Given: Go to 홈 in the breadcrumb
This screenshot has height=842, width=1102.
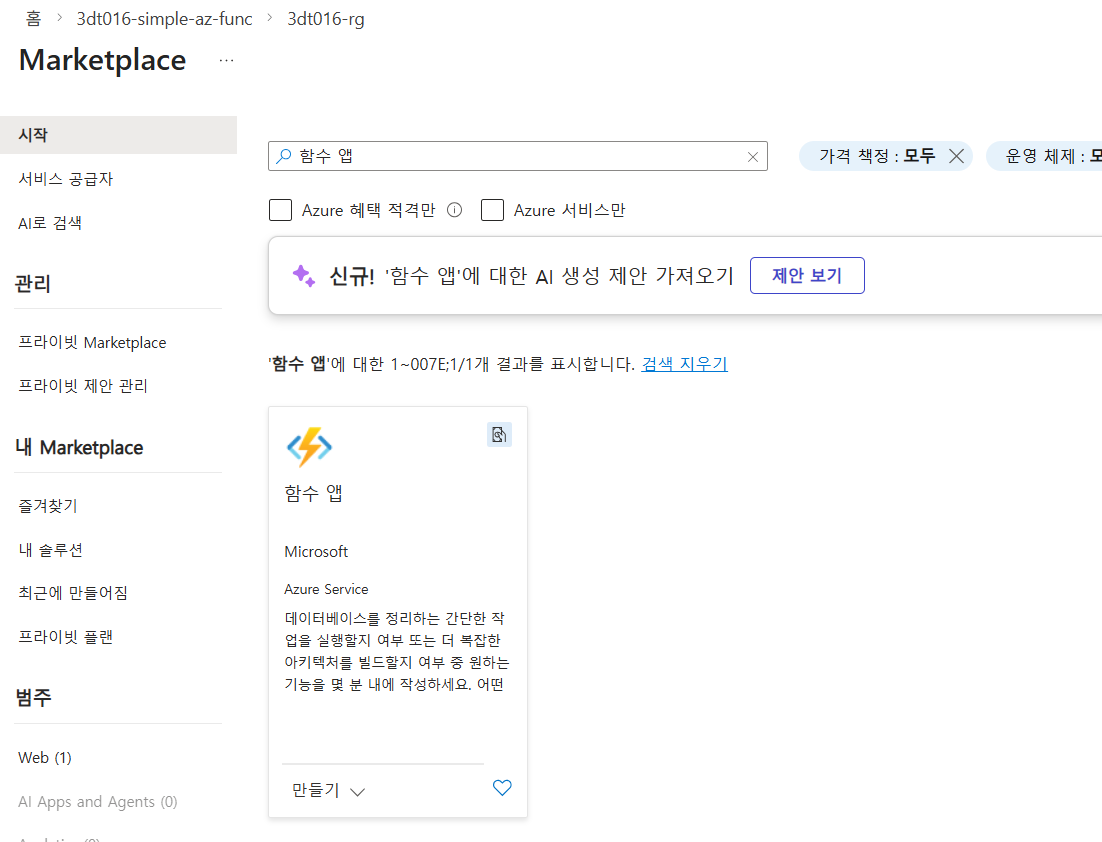Looking at the screenshot, I should tap(33, 19).
